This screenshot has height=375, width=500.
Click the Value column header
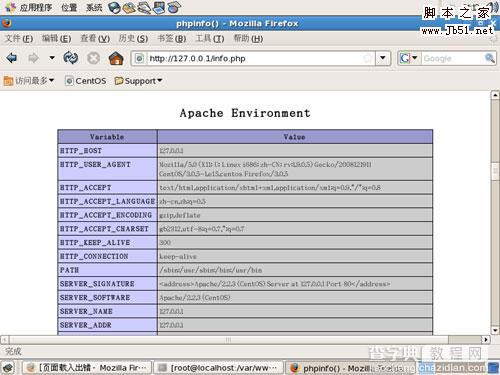295,137
